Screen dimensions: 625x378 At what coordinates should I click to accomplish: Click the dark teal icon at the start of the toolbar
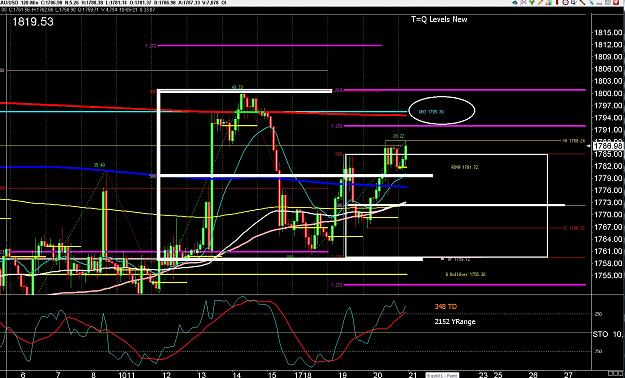(515, 2)
